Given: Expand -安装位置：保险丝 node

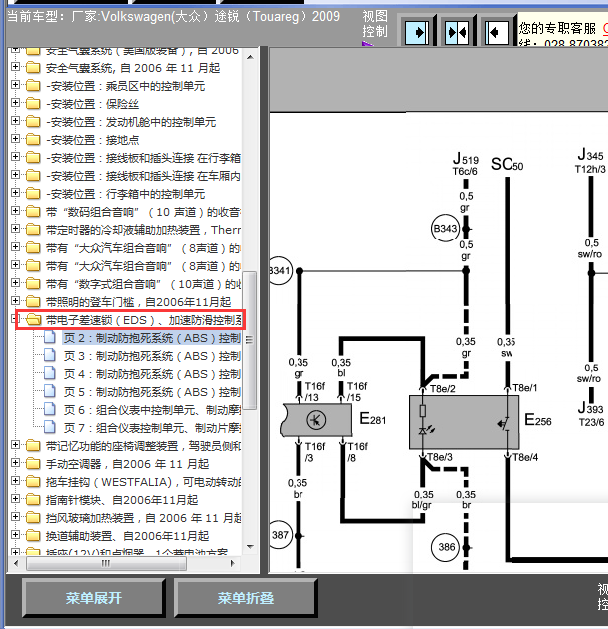Looking at the screenshot, I should pos(15,103).
